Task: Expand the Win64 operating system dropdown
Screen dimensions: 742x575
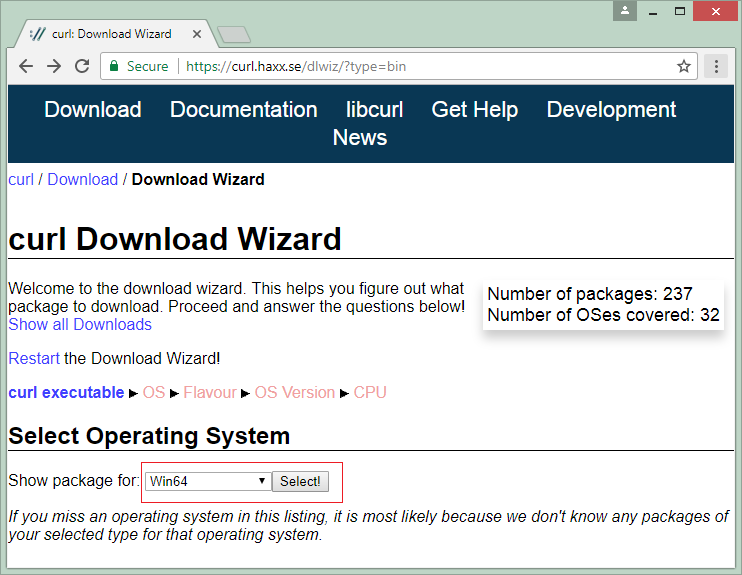Action: point(208,481)
